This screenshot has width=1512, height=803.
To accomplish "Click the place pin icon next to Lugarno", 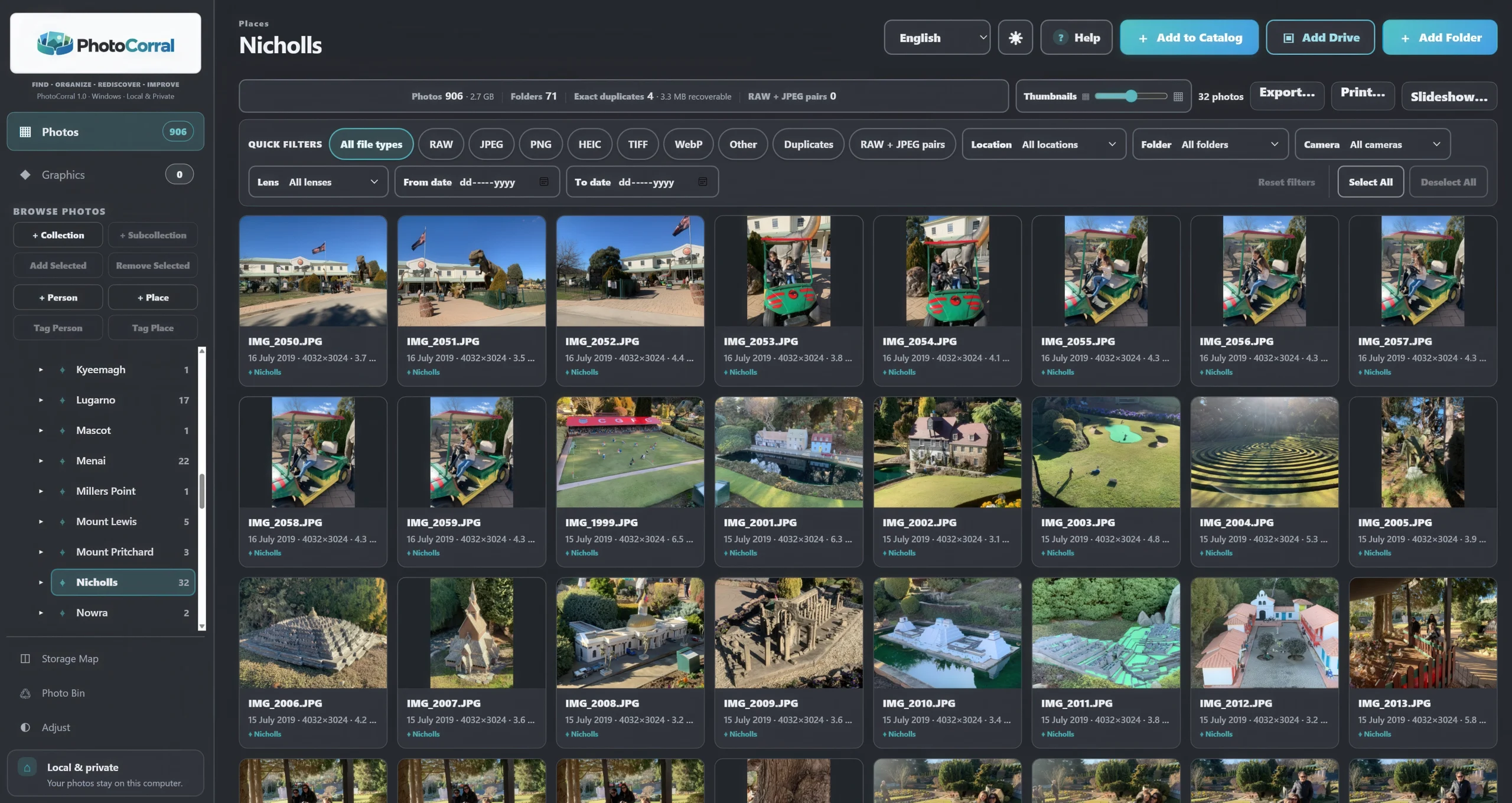I will (x=62, y=400).
